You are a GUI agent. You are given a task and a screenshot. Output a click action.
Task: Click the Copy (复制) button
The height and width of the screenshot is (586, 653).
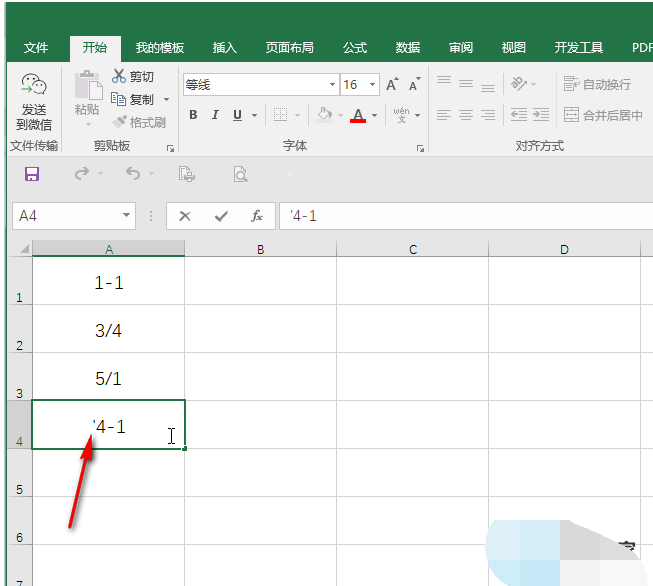click(x=134, y=99)
